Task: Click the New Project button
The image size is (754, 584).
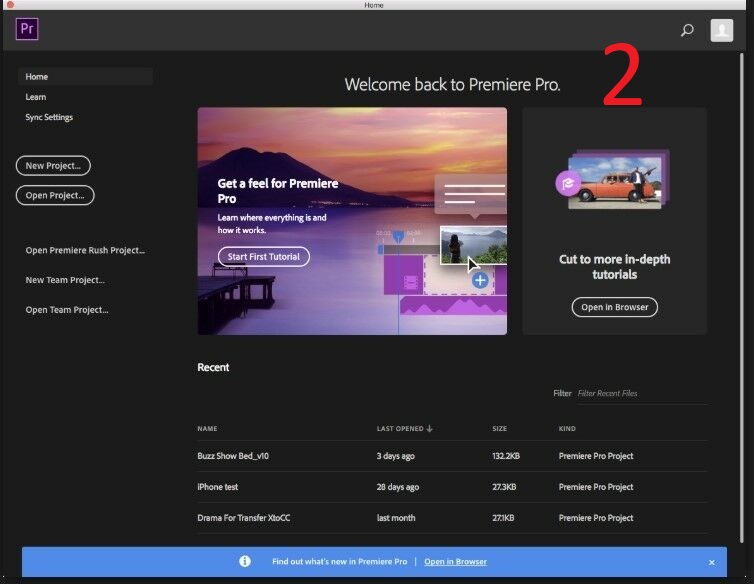Action: point(53,165)
